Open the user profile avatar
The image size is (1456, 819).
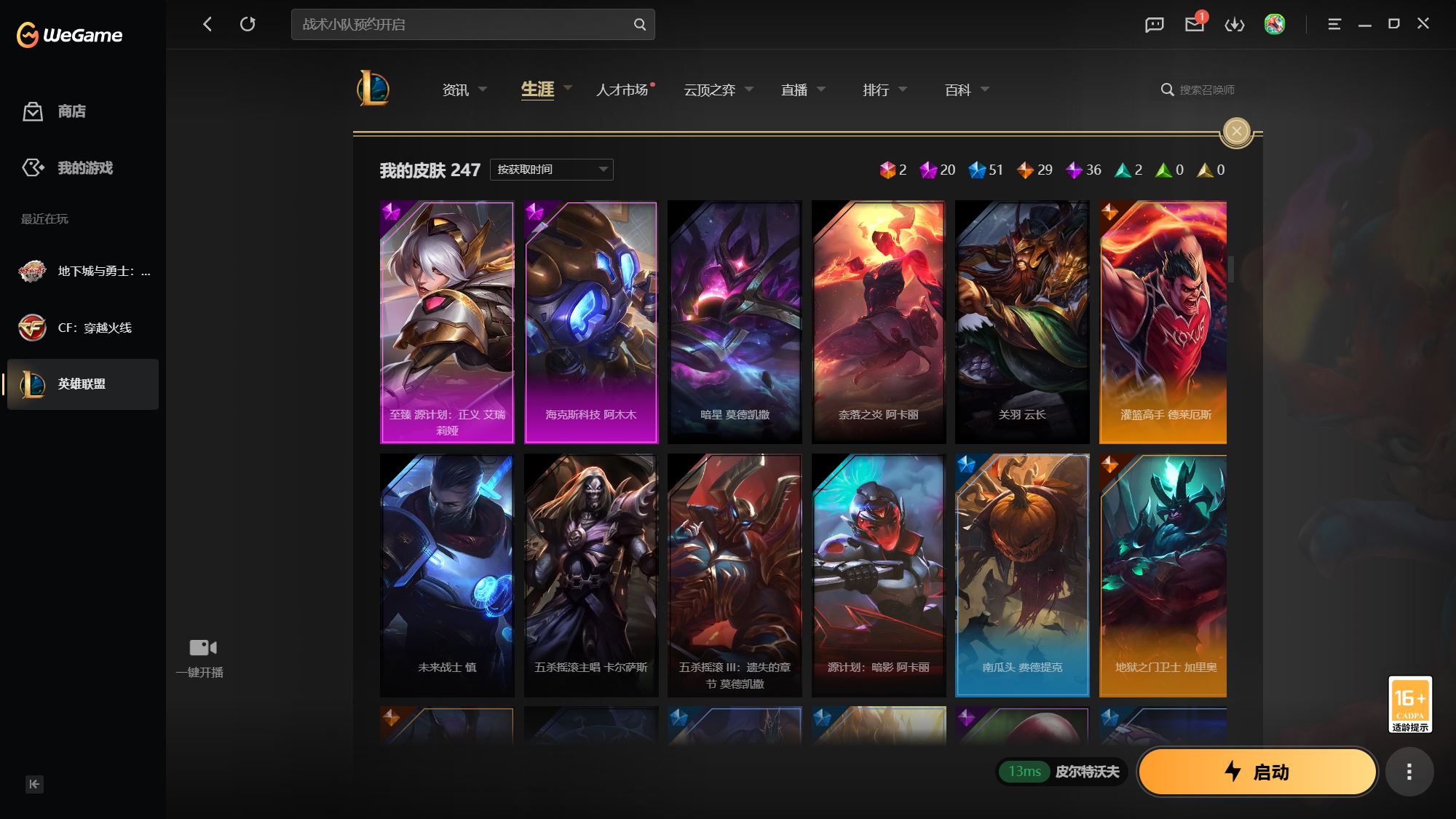1275,25
